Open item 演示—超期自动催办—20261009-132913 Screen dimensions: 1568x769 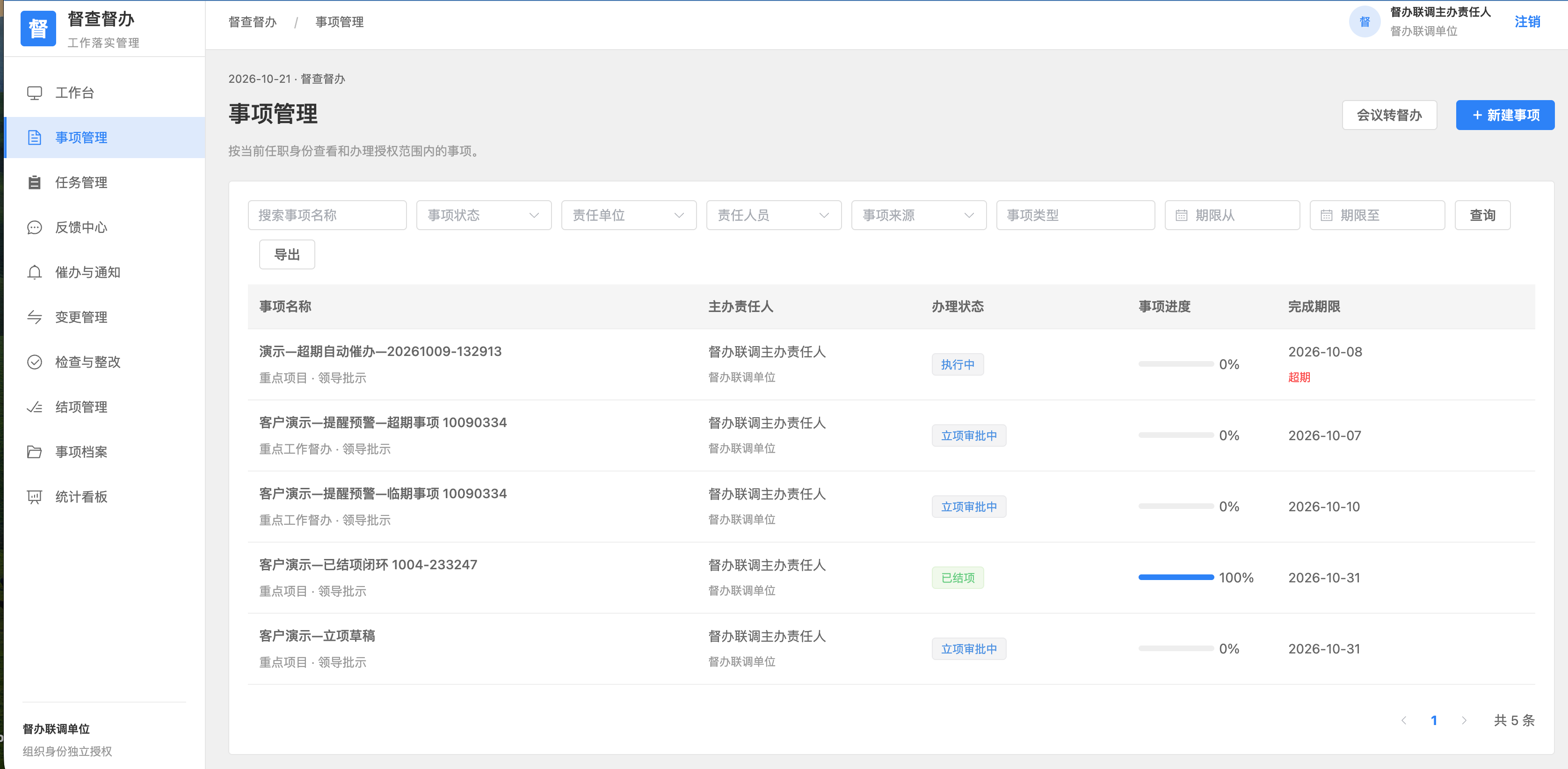click(x=380, y=351)
